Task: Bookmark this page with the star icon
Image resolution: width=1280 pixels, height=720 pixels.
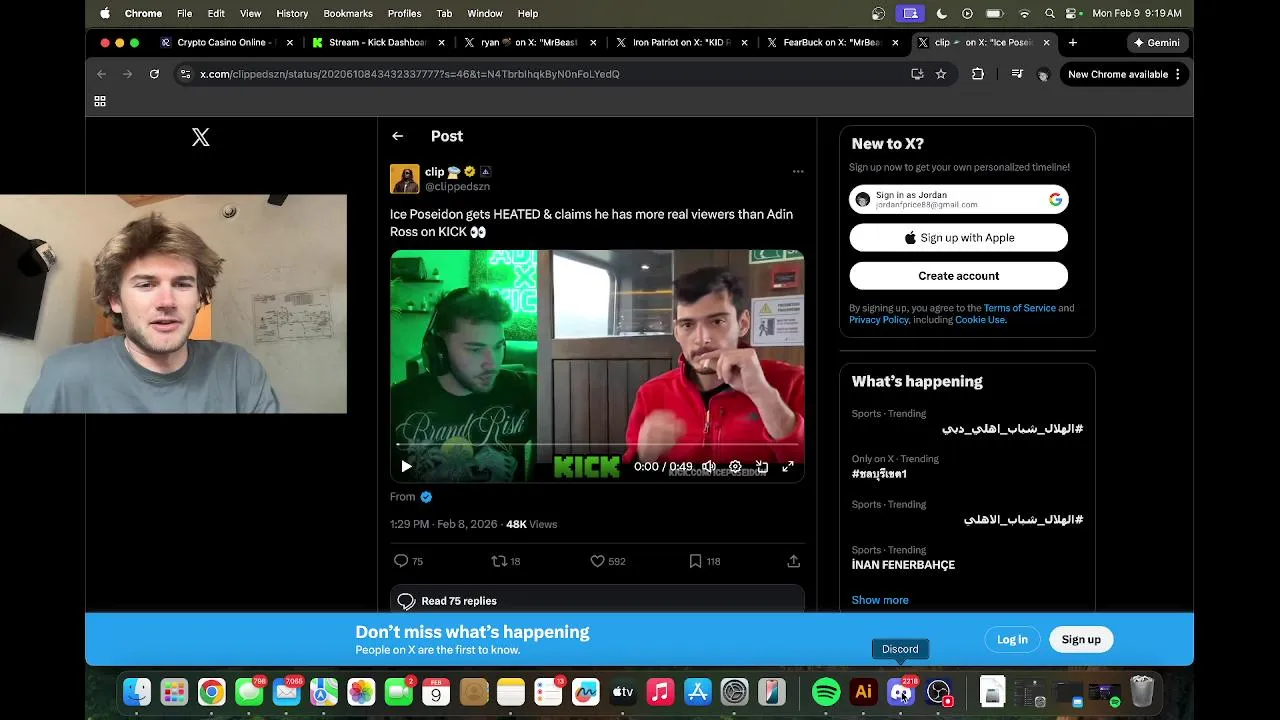Action: [x=941, y=74]
